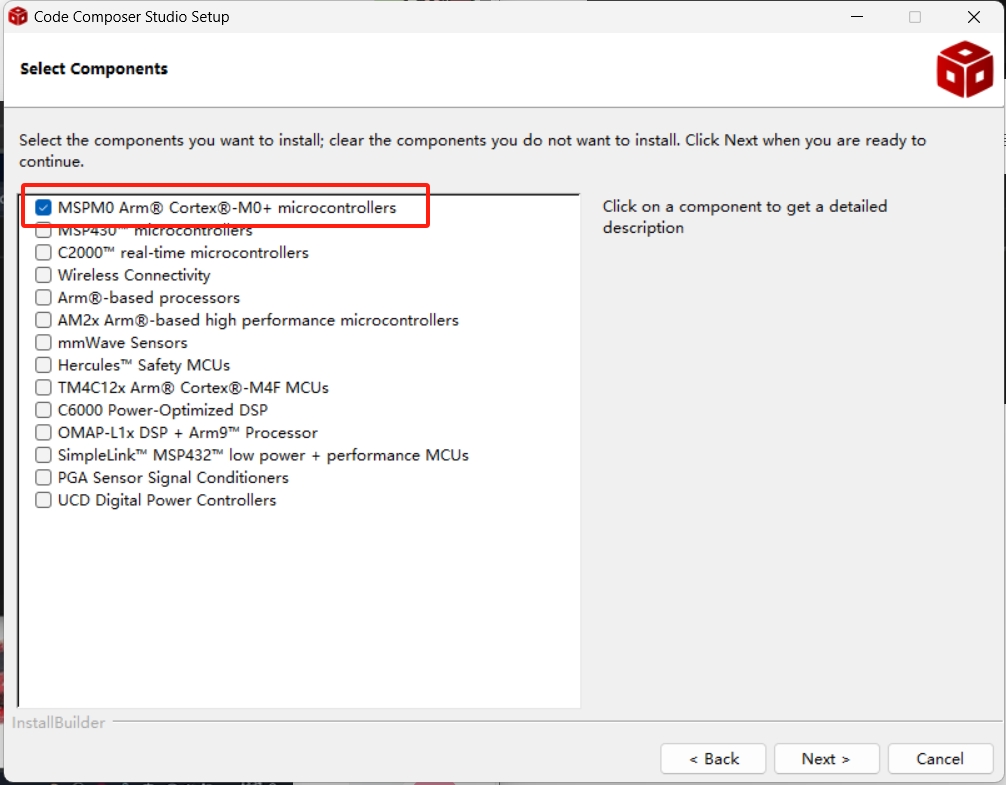The image size is (1006, 785).
Task: Click the red cube logo in the header
Action: click(x=964, y=69)
